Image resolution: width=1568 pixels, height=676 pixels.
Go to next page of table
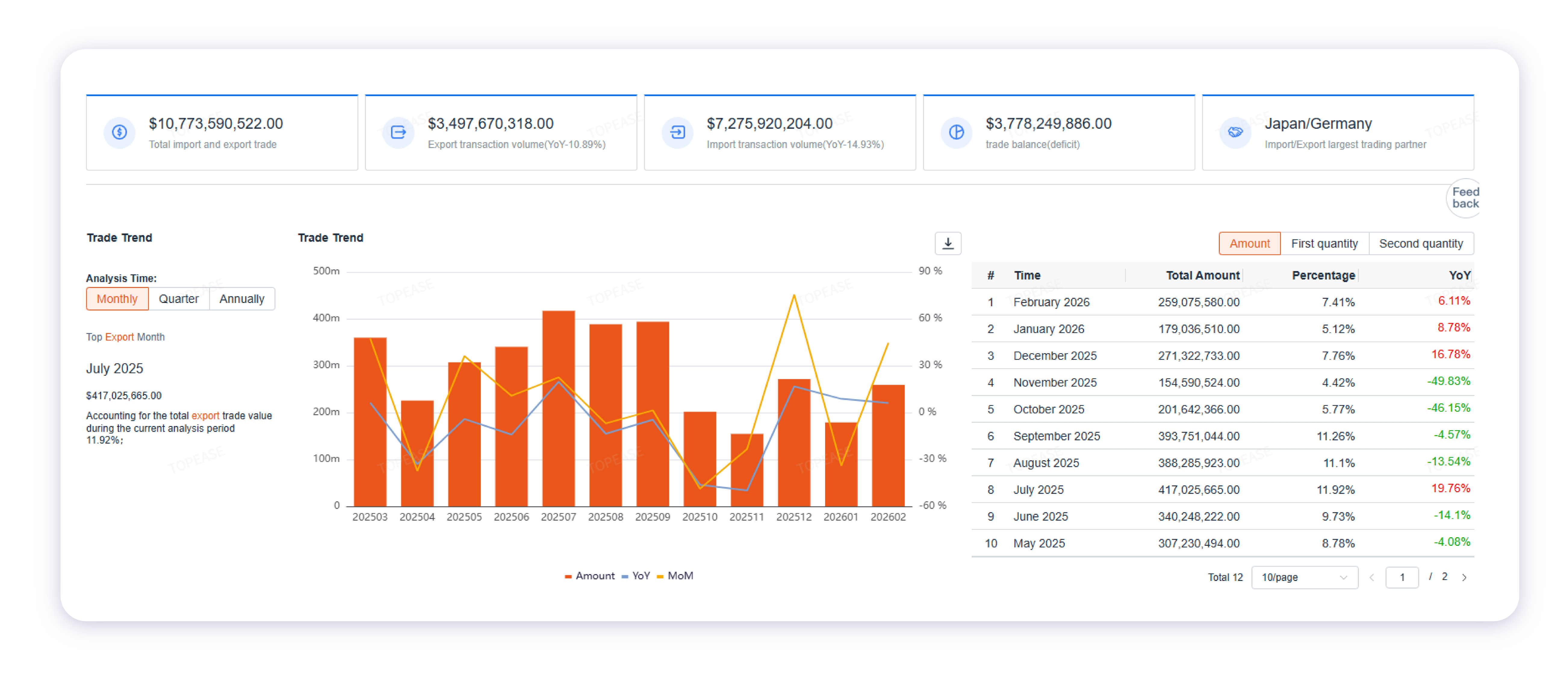(x=1464, y=577)
